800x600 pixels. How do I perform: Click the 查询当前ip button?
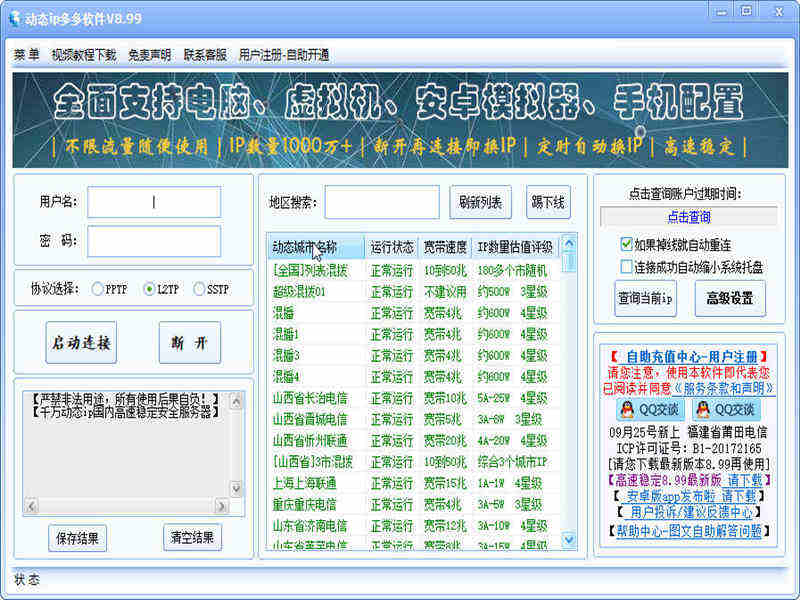[x=645, y=298]
